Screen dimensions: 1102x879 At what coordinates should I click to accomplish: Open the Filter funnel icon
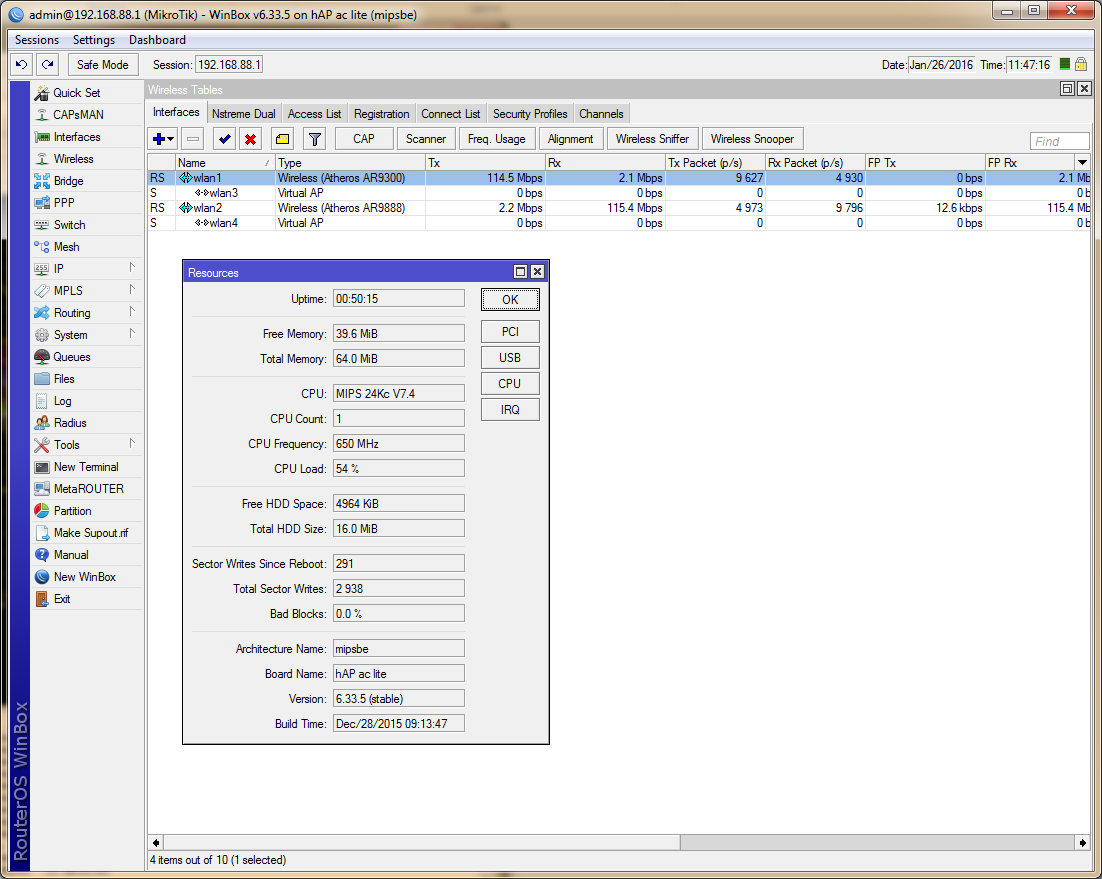tap(314, 139)
